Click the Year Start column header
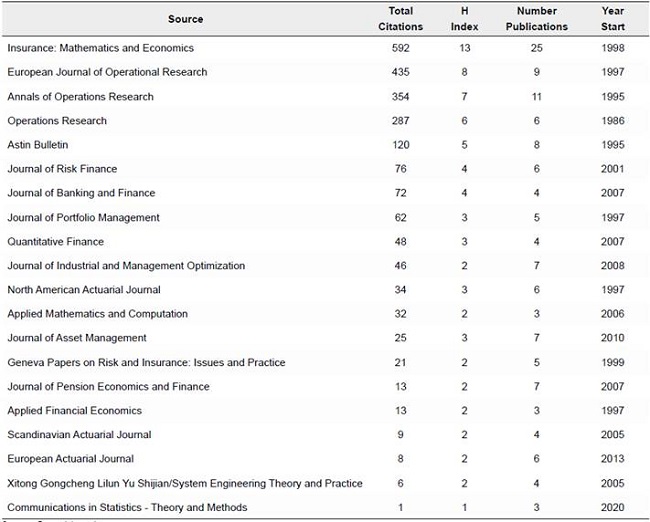Image resolution: width=650 pixels, height=522 pixels. [613, 19]
